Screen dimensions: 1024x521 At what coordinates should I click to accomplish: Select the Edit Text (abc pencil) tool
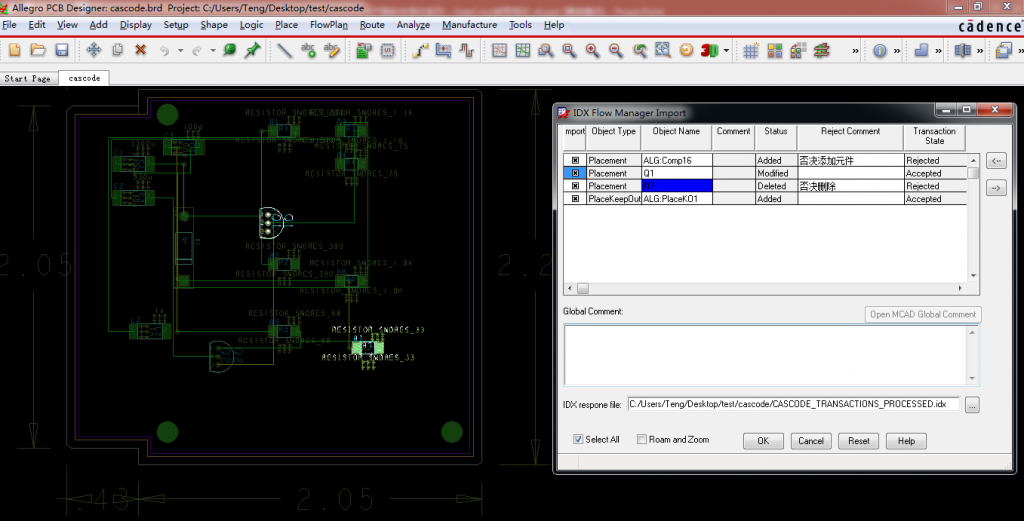click(332, 50)
